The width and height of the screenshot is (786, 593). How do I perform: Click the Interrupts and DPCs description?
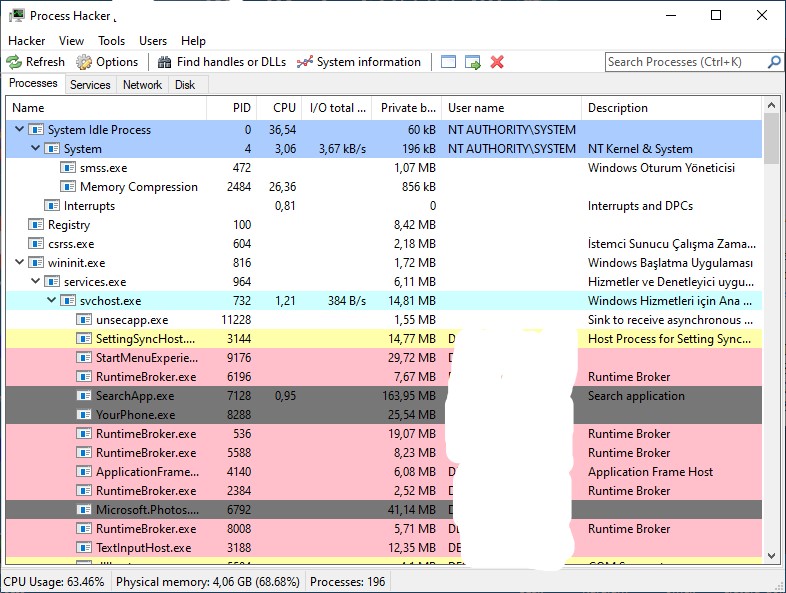click(640, 206)
